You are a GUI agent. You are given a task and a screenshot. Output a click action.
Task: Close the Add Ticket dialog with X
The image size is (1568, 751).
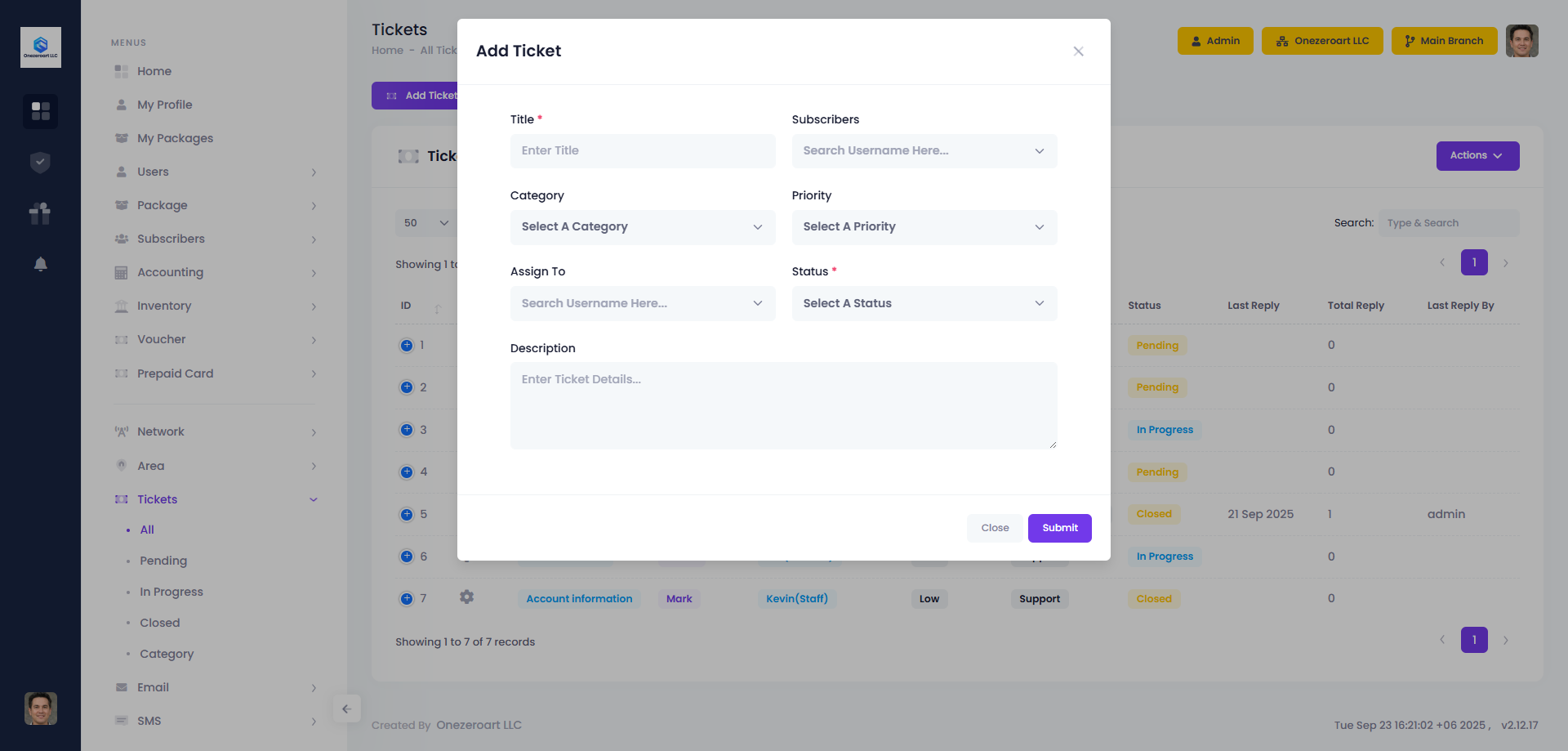click(1078, 51)
